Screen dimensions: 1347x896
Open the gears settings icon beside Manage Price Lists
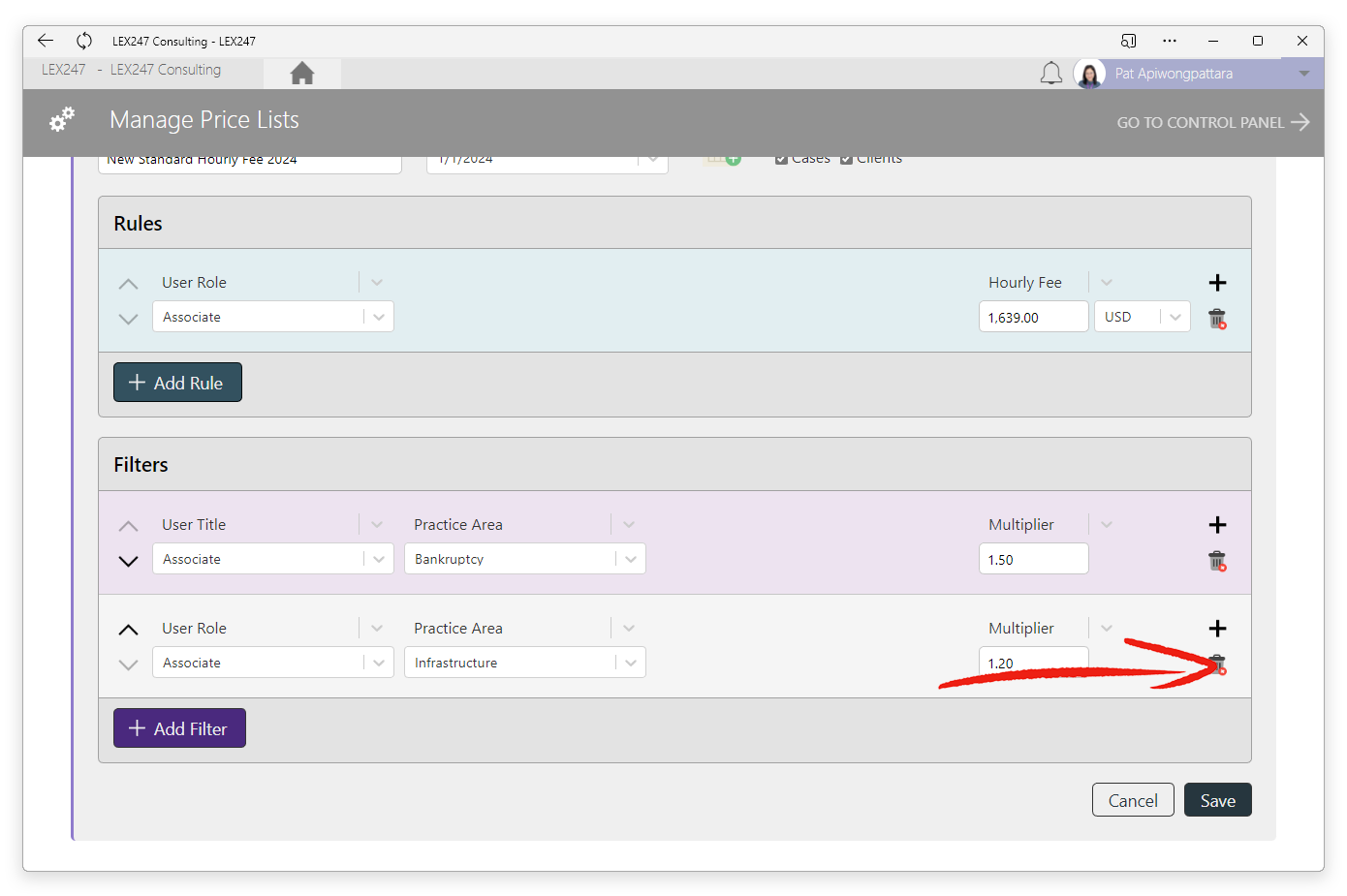62,120
